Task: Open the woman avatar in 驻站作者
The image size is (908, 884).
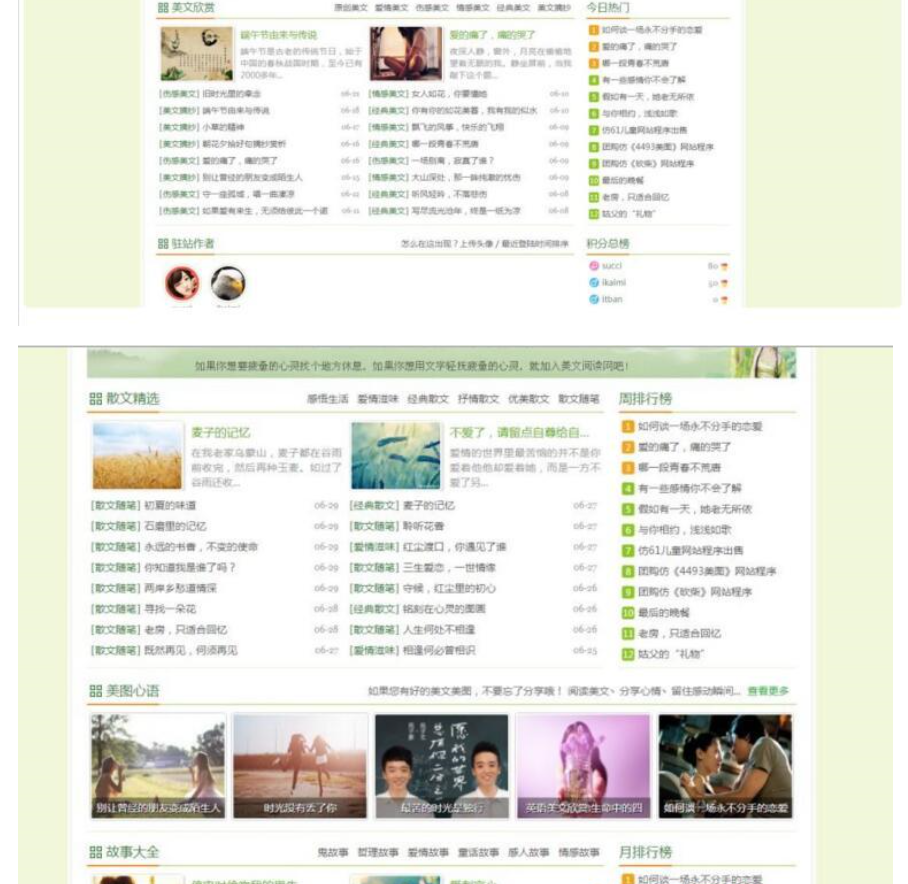Action: click(x=182, y=283)
